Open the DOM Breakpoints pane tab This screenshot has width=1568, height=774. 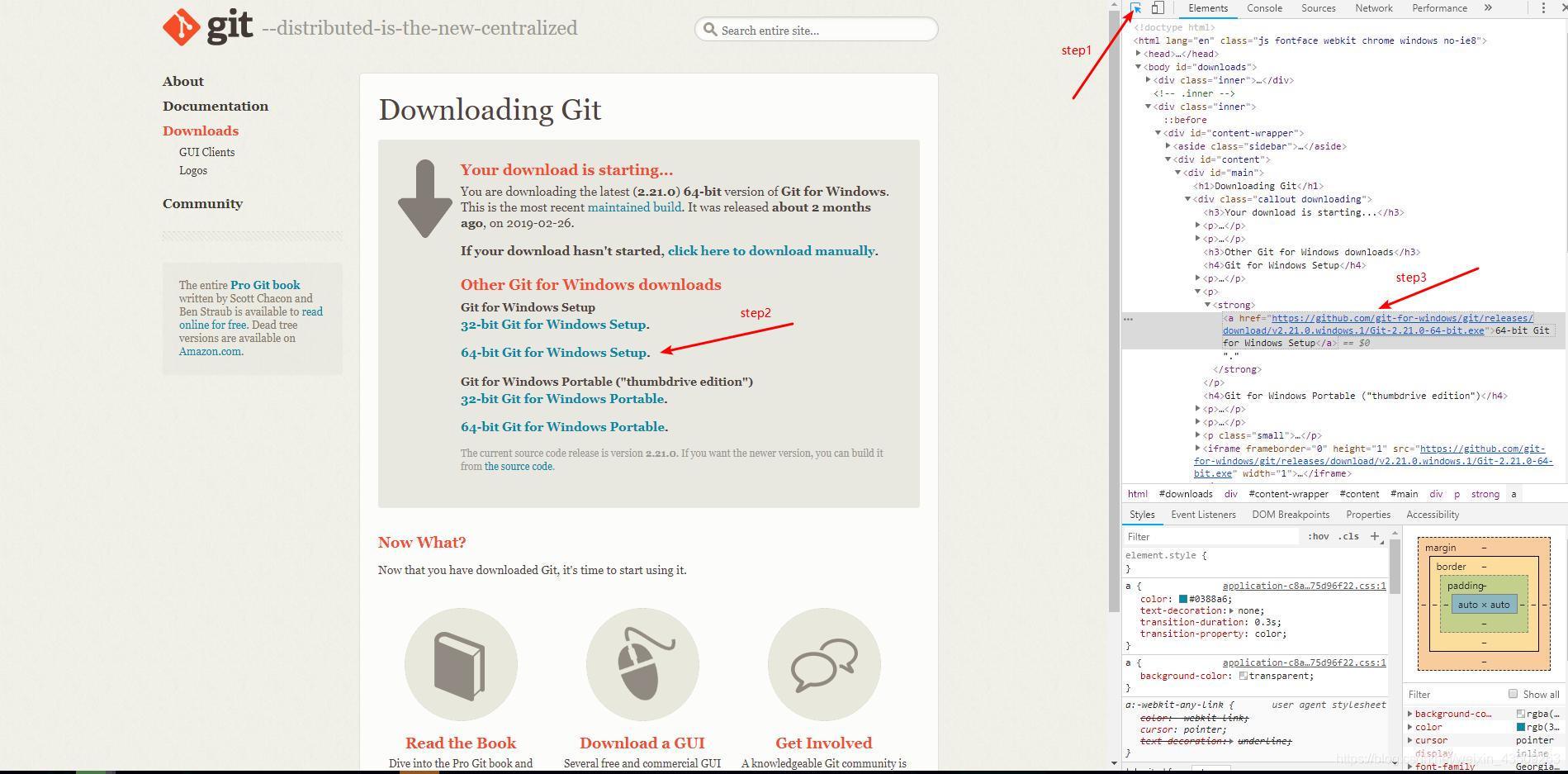pos(1291,515)
